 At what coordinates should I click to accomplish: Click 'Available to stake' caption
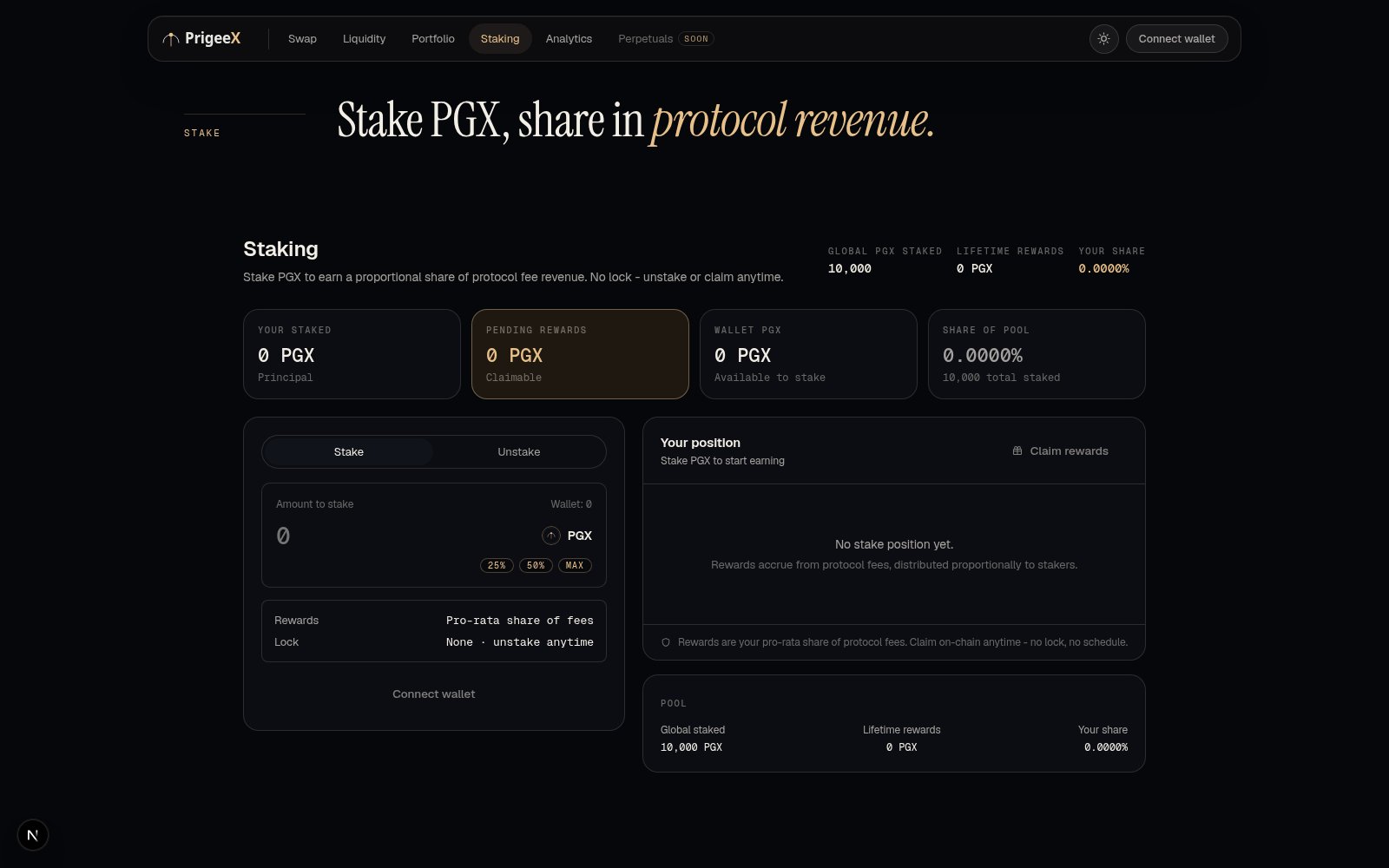[770, 378]
